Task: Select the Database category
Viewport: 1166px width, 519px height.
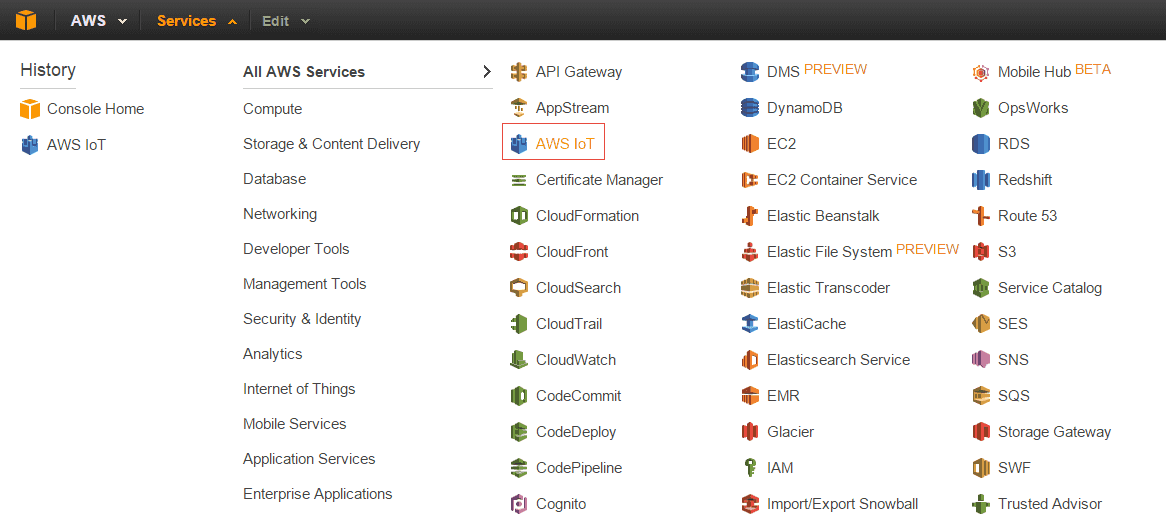Action: point(274,178)
